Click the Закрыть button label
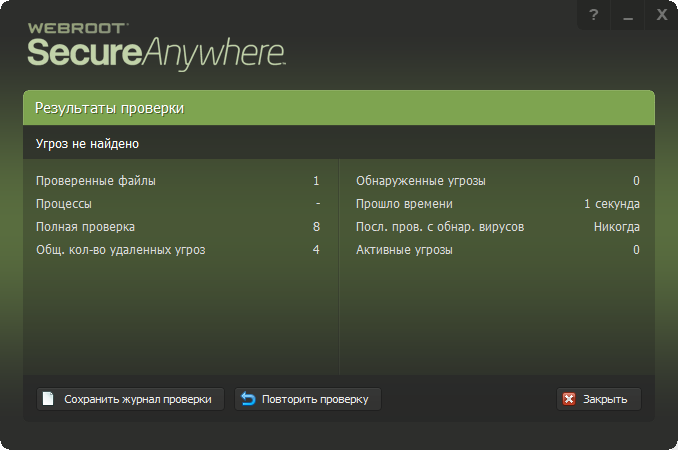 click(x=605, y=399)
